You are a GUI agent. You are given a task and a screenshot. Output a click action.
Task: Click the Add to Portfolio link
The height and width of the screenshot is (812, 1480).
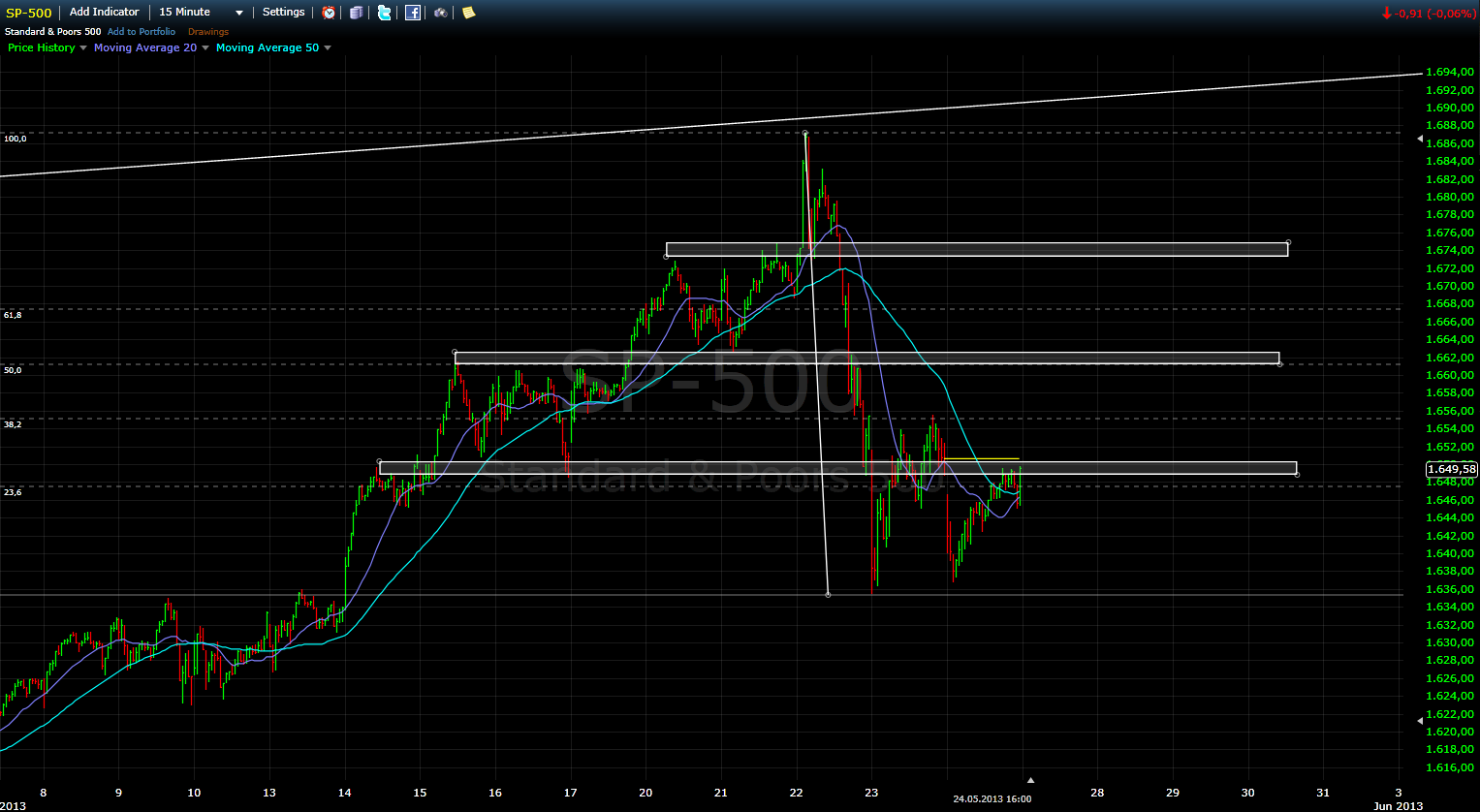(x=142, y=32)
